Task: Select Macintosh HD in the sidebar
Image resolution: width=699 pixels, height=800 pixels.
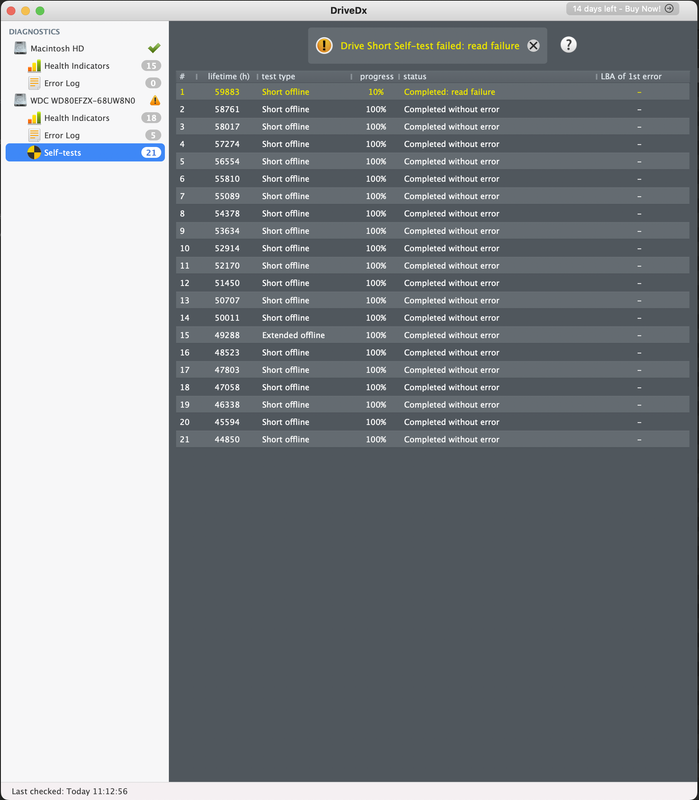Action: tap(85, 48)
